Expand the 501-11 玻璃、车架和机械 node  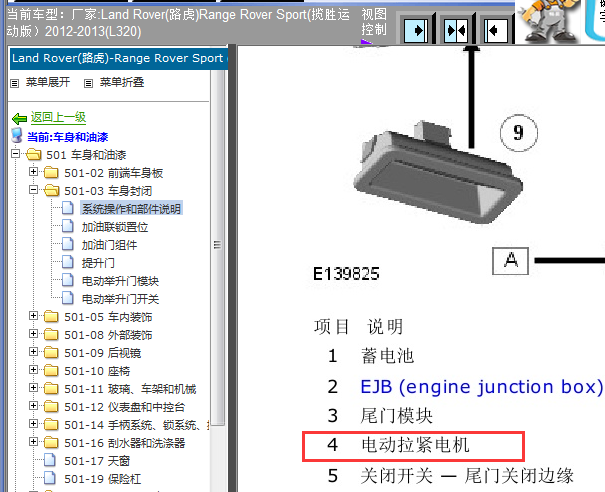pos(34,388)
